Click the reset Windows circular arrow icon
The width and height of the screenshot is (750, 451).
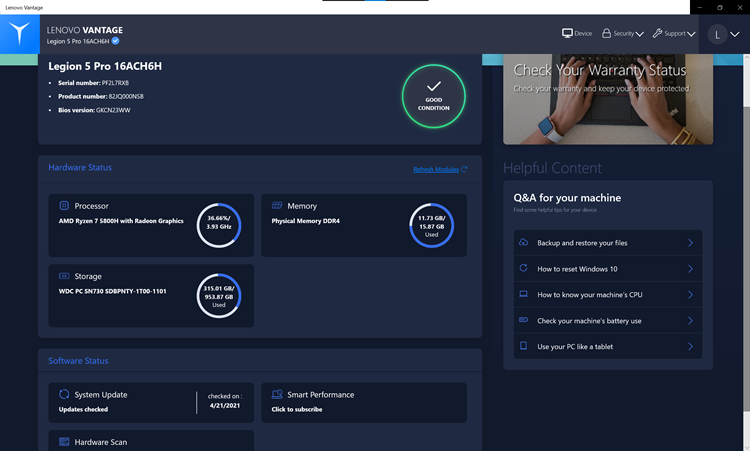(524, 268)
